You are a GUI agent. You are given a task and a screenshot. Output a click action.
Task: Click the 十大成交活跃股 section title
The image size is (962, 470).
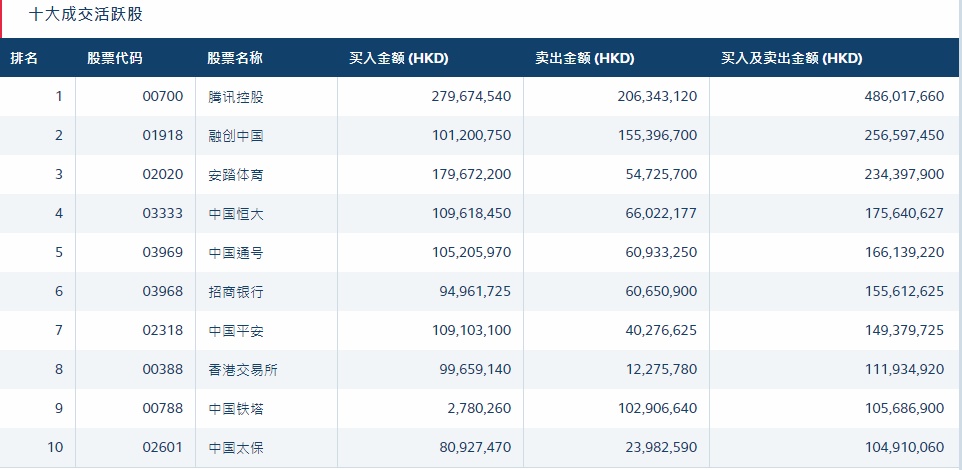pyautogui.click(x=86, y=14)
